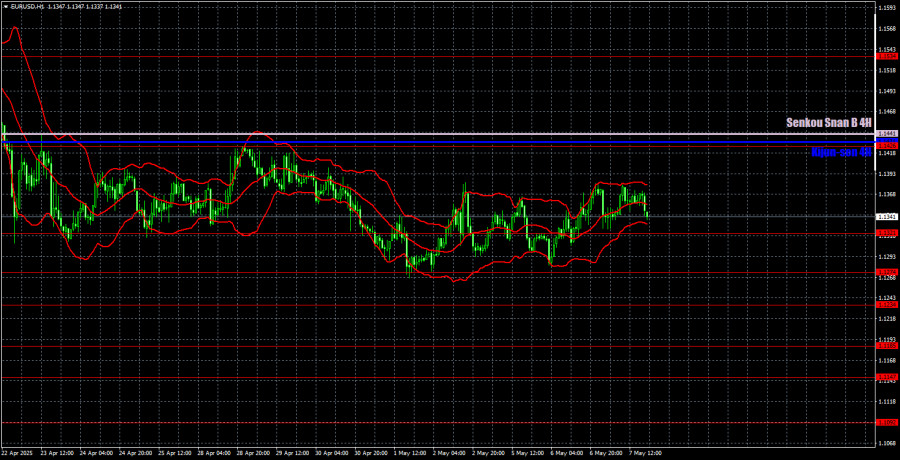Click the current price 1.1341 tag
900x460 pixels.
click(887, 217)
